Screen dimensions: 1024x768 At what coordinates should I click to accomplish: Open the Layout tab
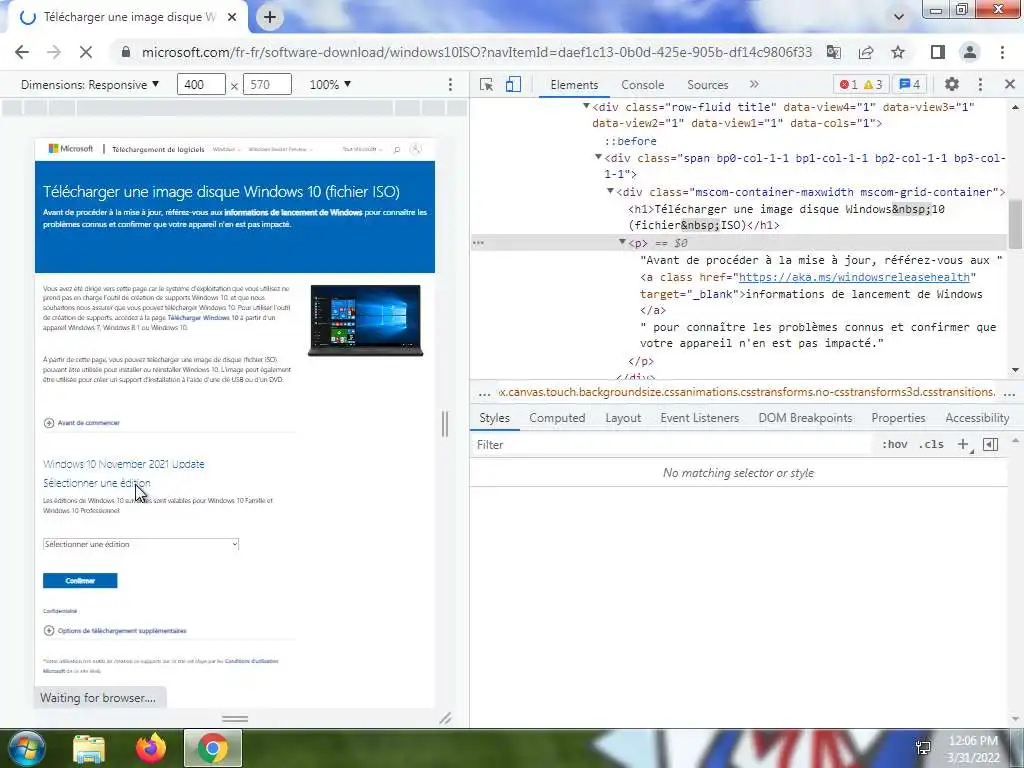[x=623, y=418]
